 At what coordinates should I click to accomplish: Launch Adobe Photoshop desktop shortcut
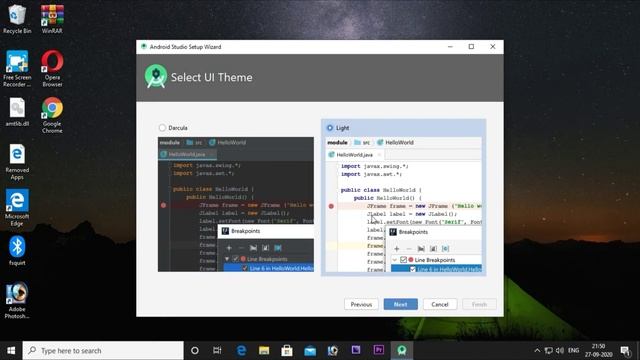pyautogui.click(x=17, y=301)
